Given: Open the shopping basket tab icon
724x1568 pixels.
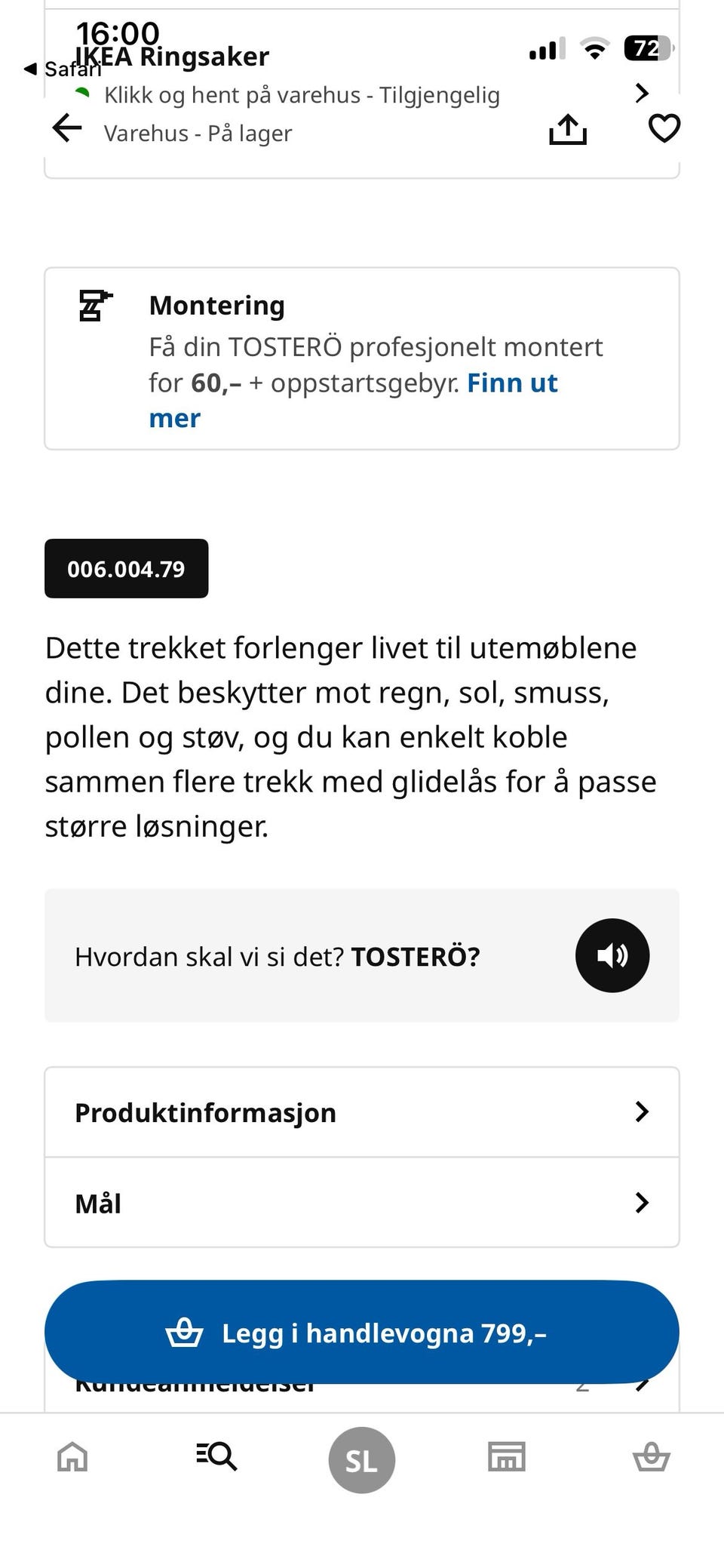Looking at the screenshot, I should point(652,1456).
